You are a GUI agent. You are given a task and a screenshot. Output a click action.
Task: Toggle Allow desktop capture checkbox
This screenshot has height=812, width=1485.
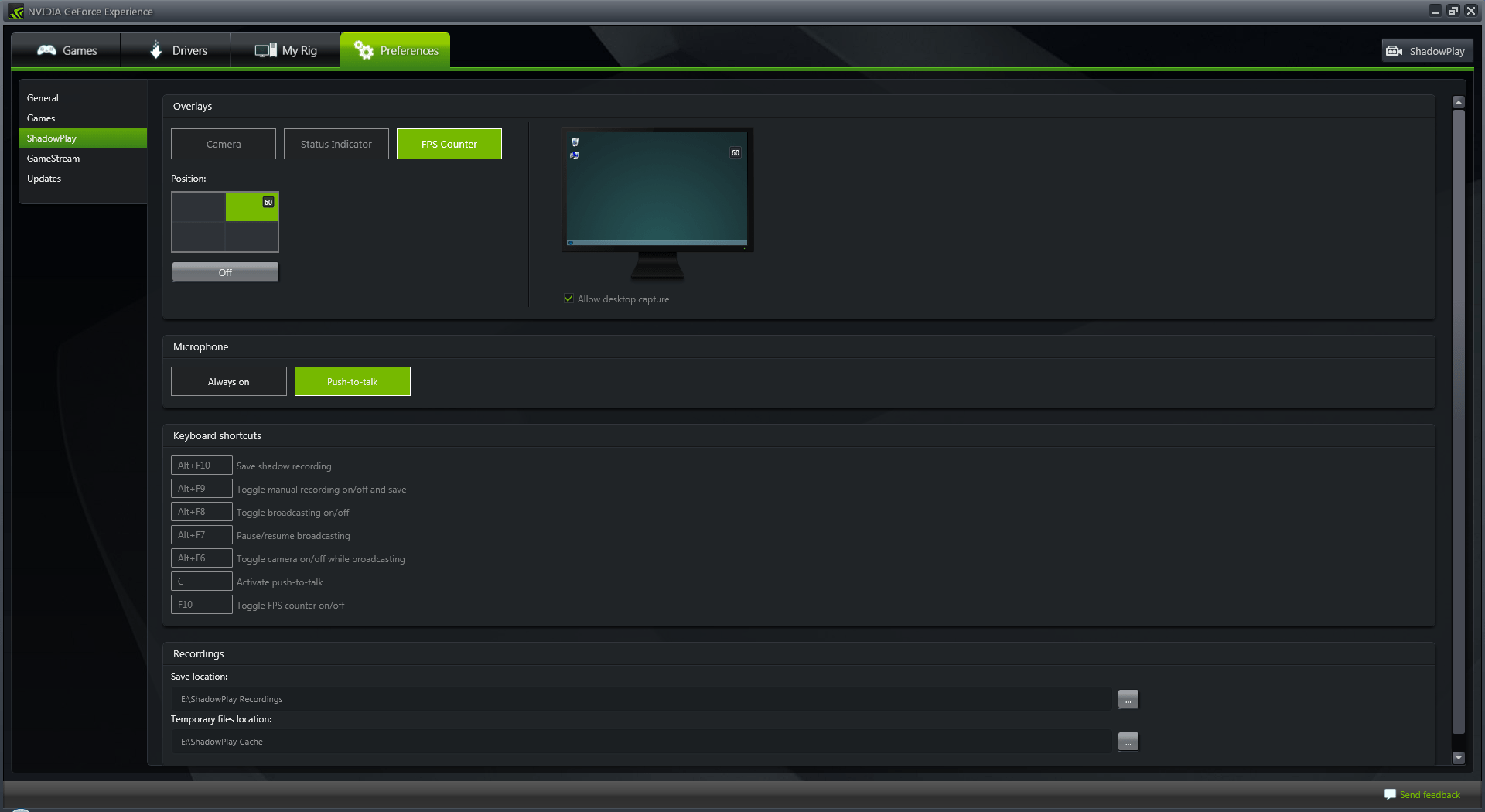tap(569, 299)
